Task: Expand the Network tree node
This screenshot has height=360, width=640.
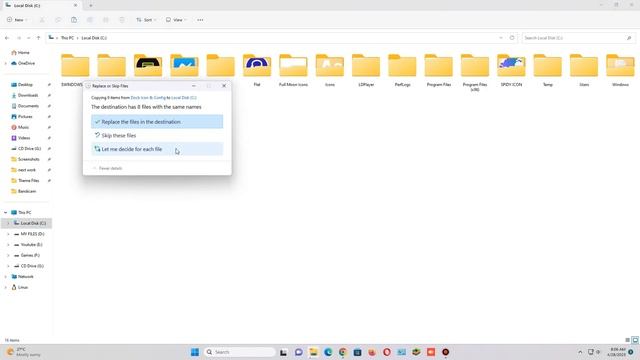Action: pos(6,277)
